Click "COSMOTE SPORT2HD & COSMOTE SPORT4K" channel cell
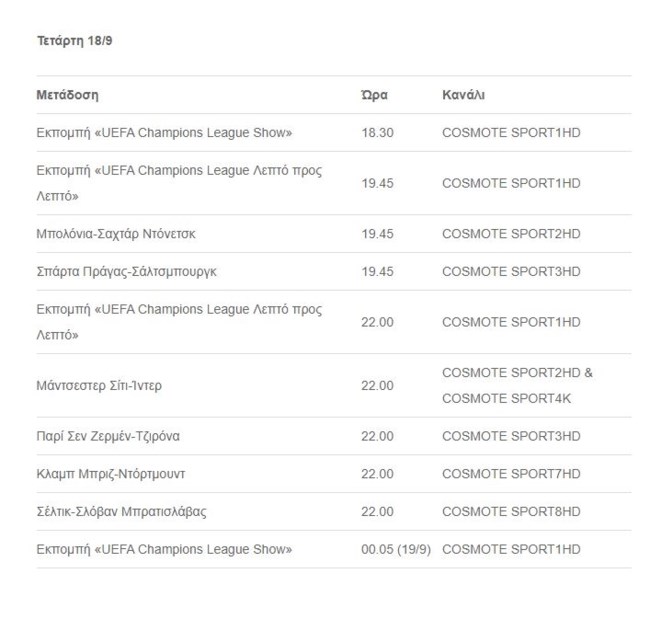Viewport: 650px width, 619px height. [517, 385]
